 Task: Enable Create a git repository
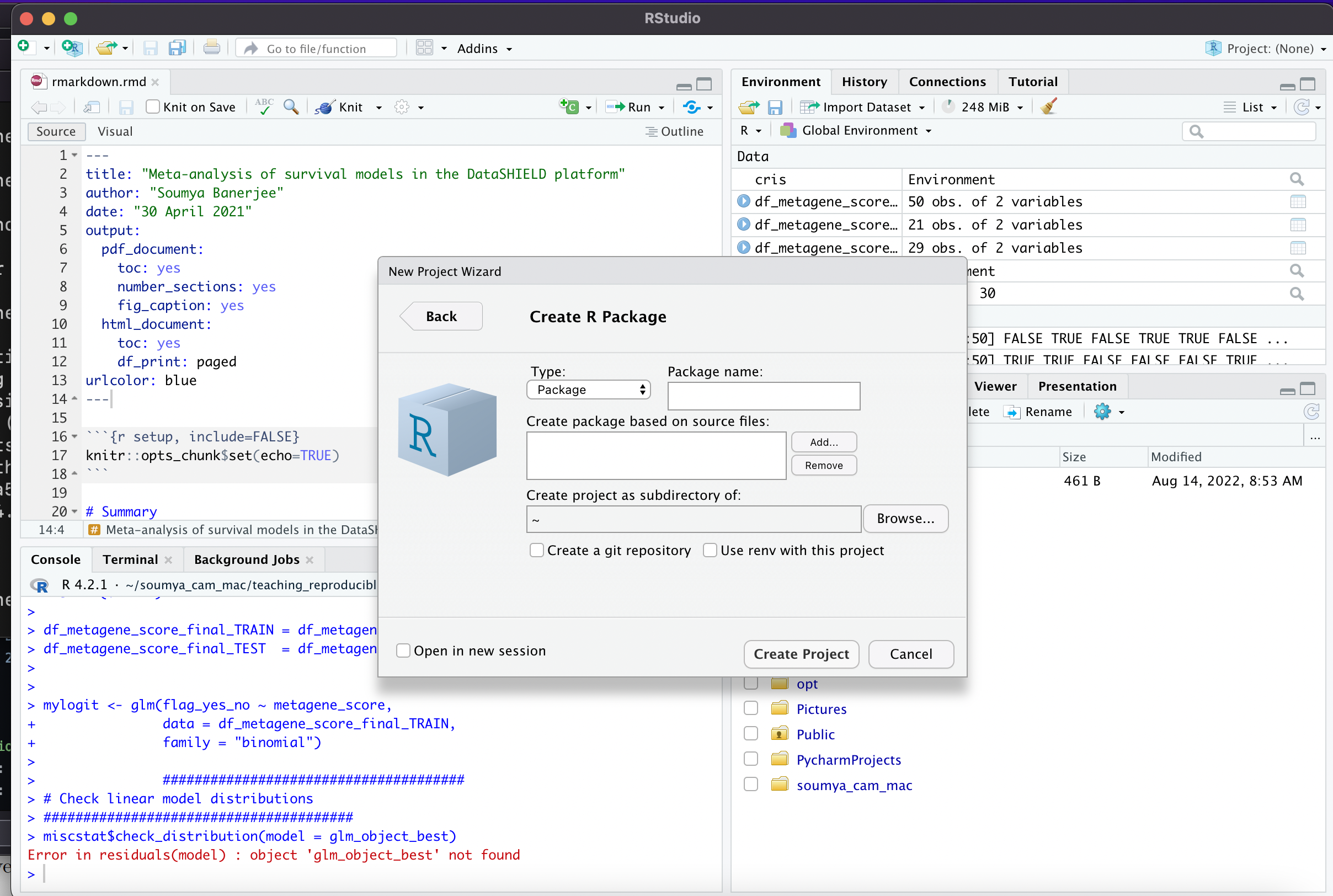tap(536, 550)
